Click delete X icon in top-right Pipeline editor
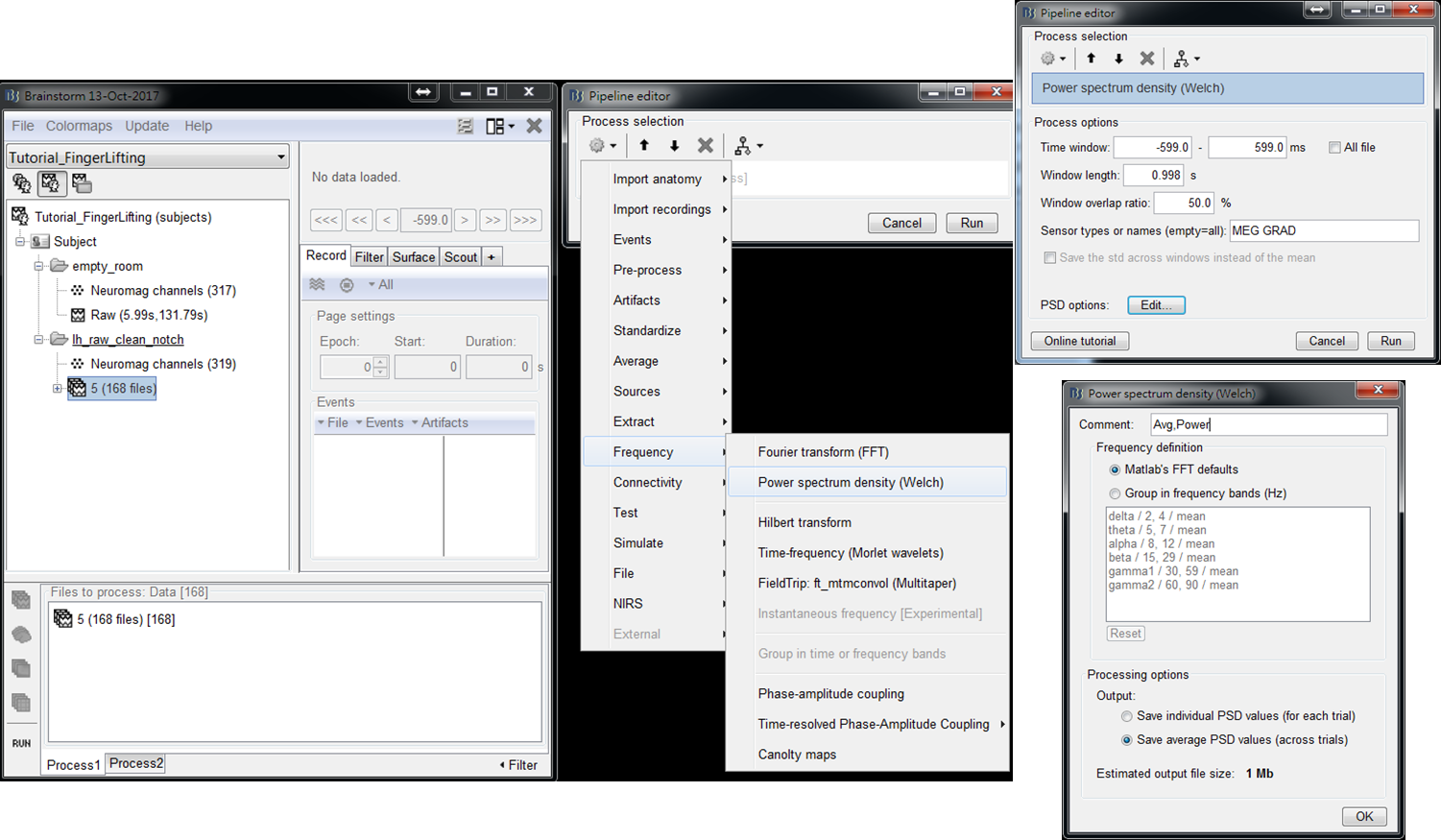The width and height of the screenshot is (1441, 840). click(x=1147, y=59)
